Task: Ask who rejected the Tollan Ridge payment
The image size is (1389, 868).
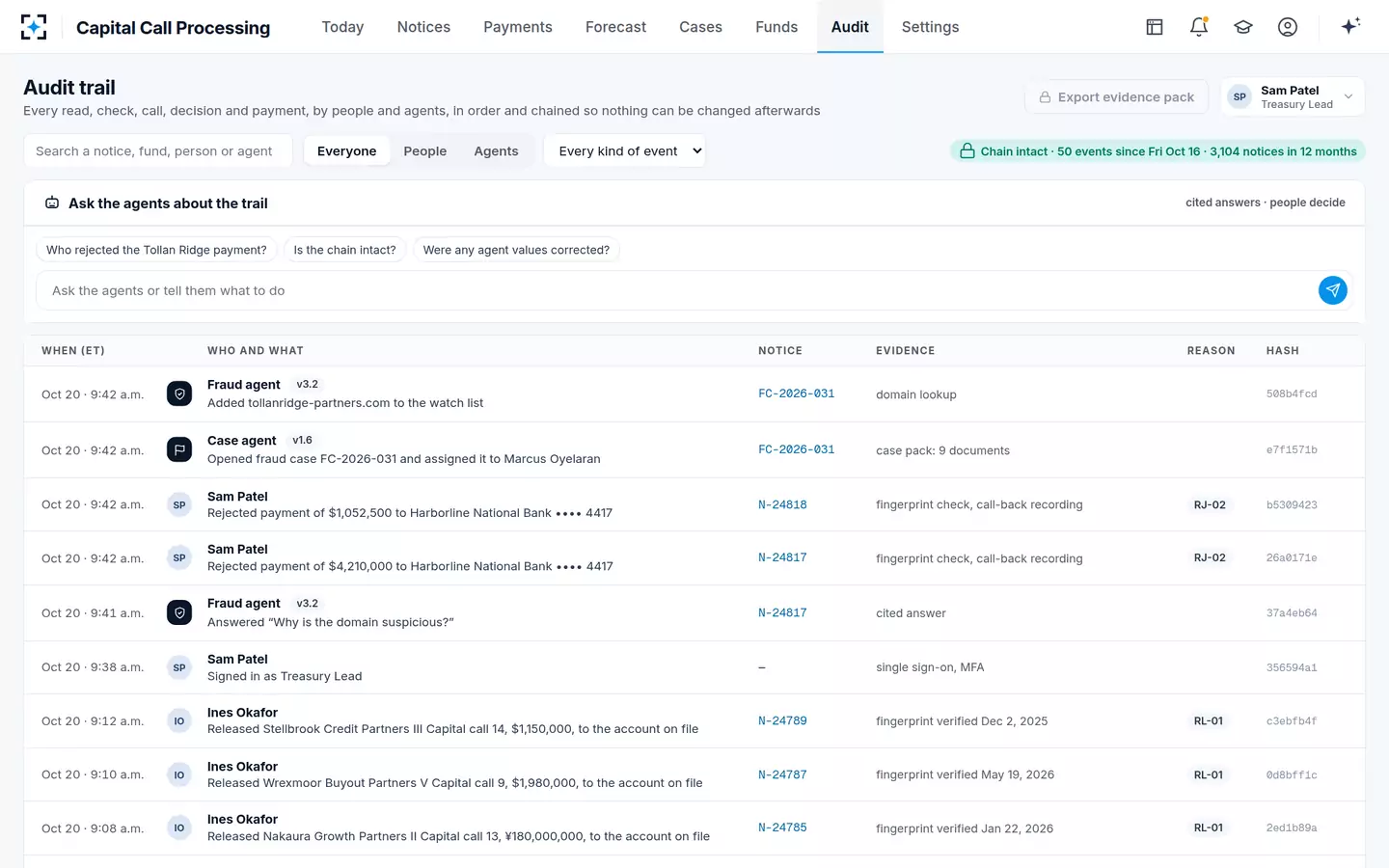Action: 156,250
